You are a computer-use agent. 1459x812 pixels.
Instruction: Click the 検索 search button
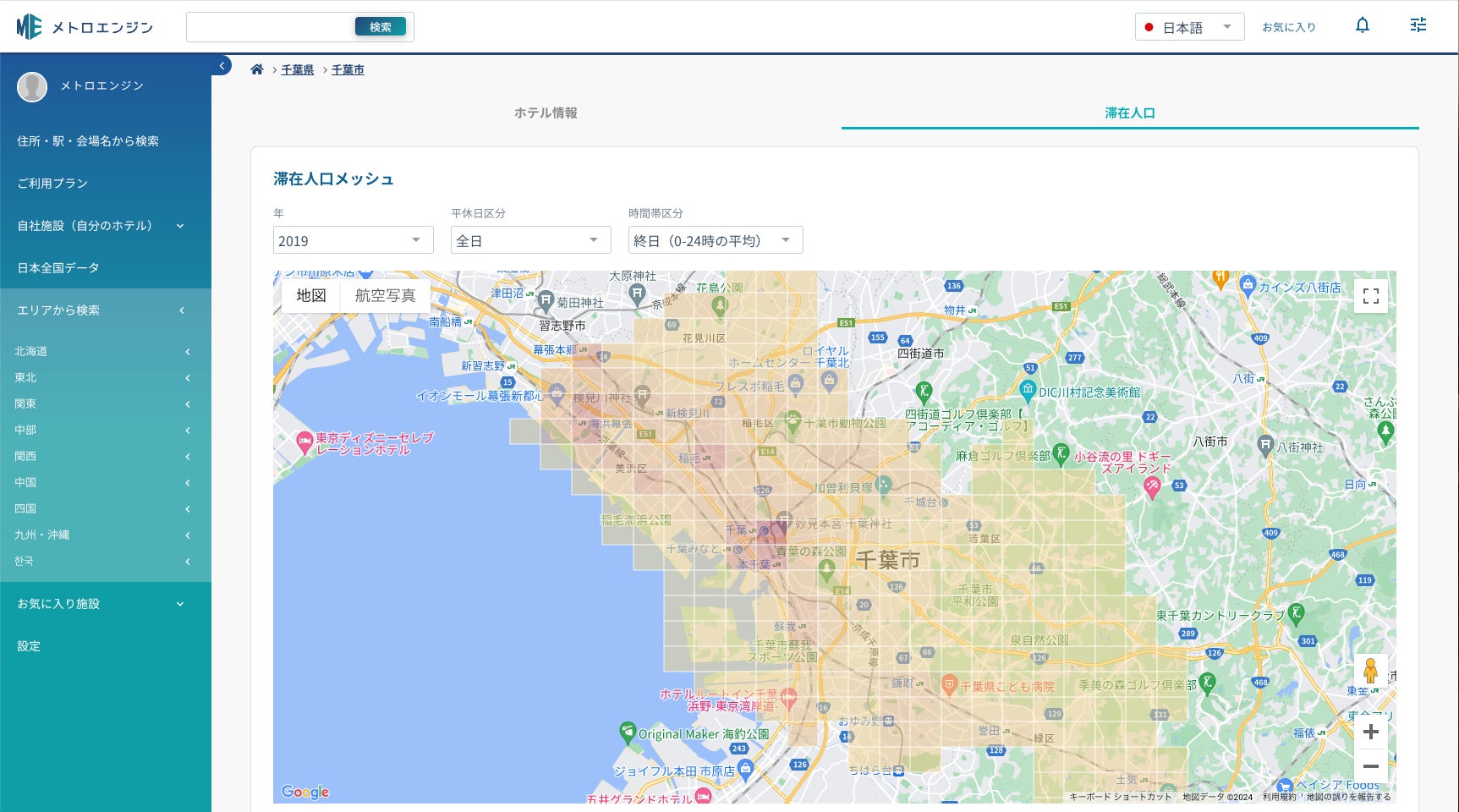pos(381,27)
